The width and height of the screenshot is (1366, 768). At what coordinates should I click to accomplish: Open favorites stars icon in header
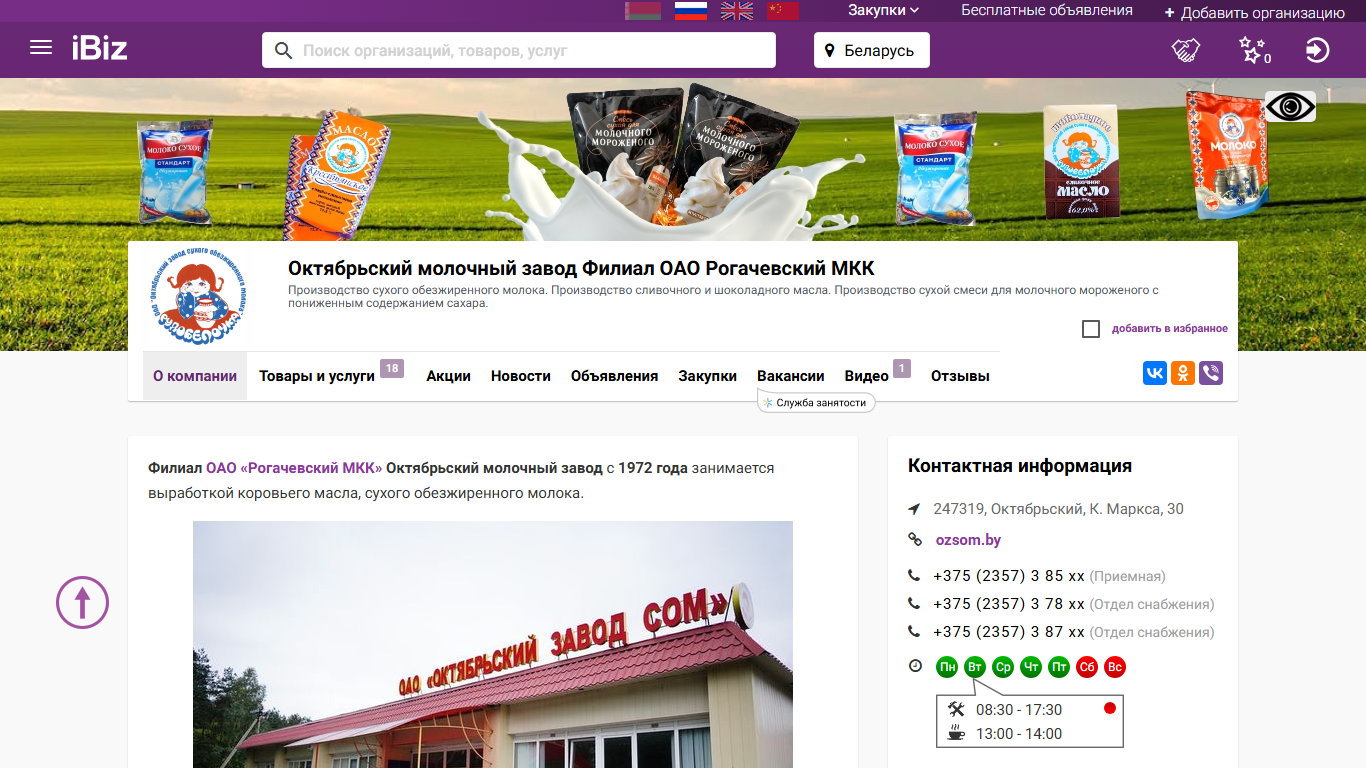(1253, 50)
